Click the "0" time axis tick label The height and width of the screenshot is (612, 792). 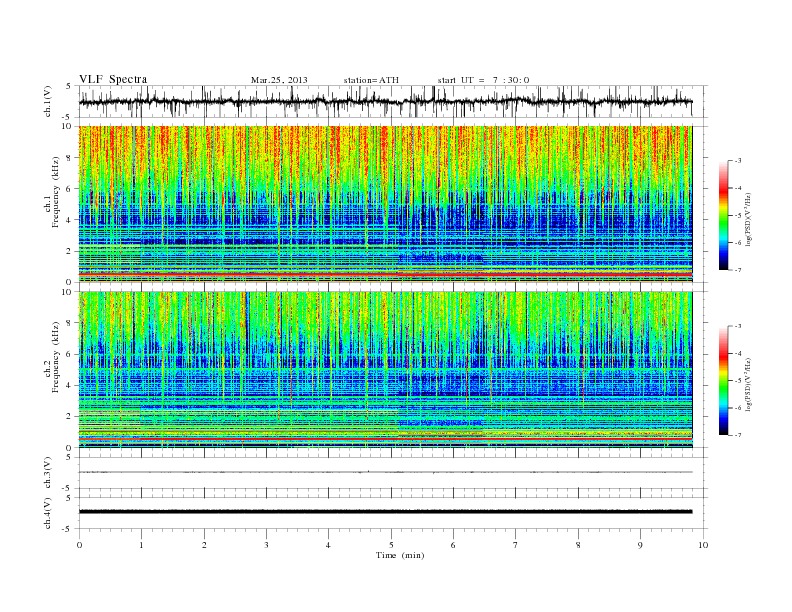click(79, 545)
